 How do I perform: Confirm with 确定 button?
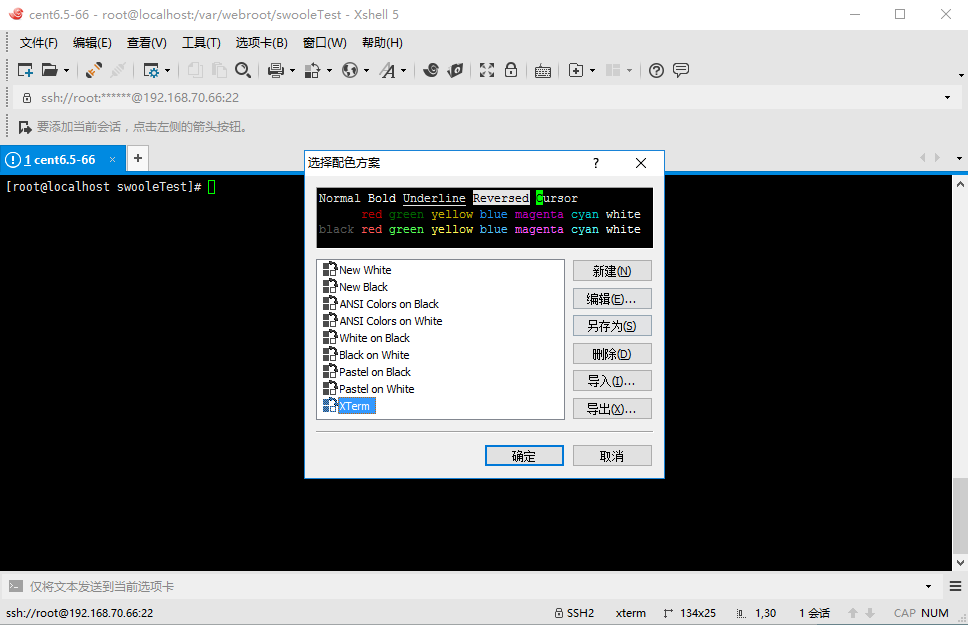tap(524, 456)
